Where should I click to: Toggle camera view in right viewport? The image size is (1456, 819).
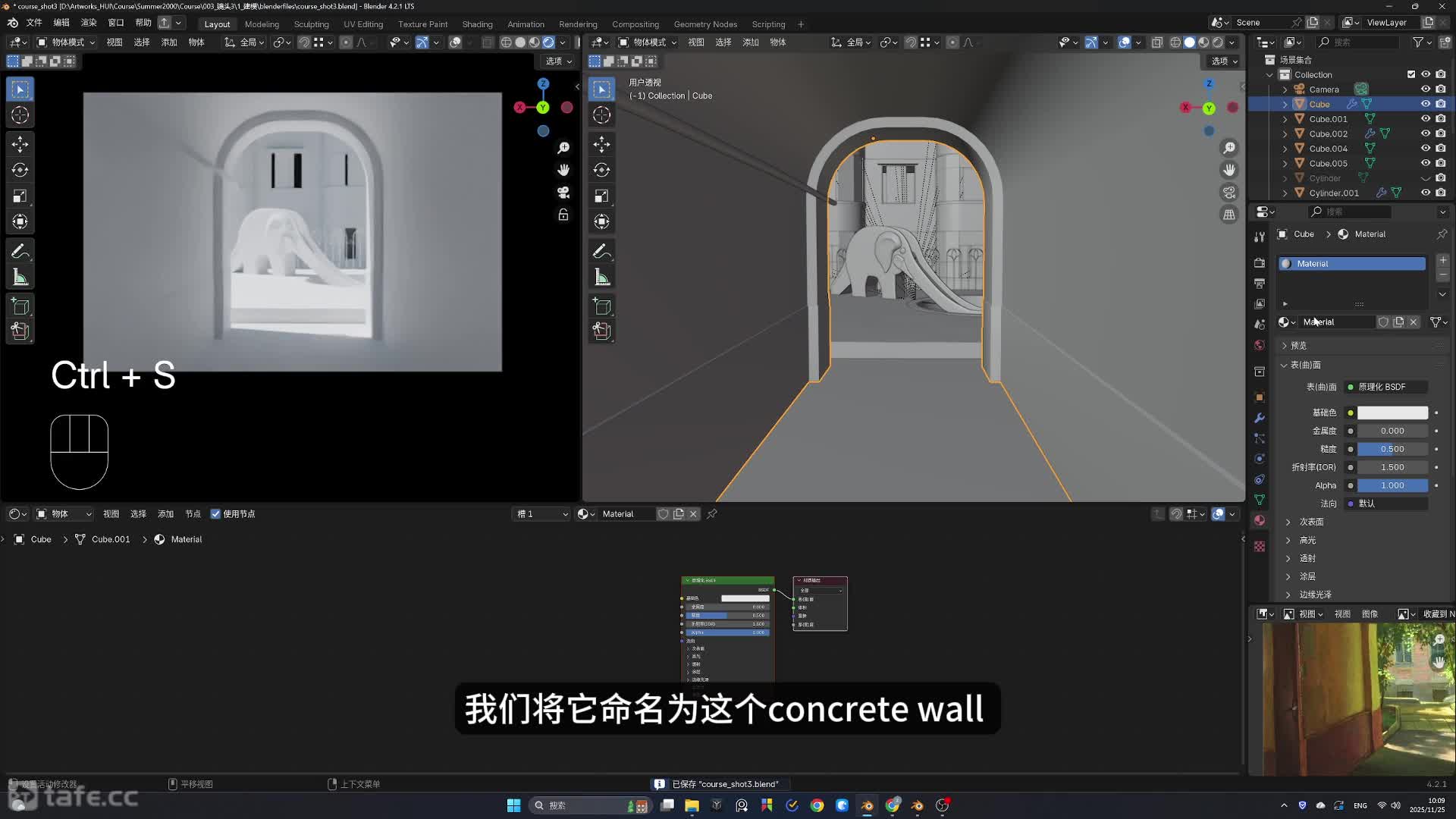[x=1229, y=193]
